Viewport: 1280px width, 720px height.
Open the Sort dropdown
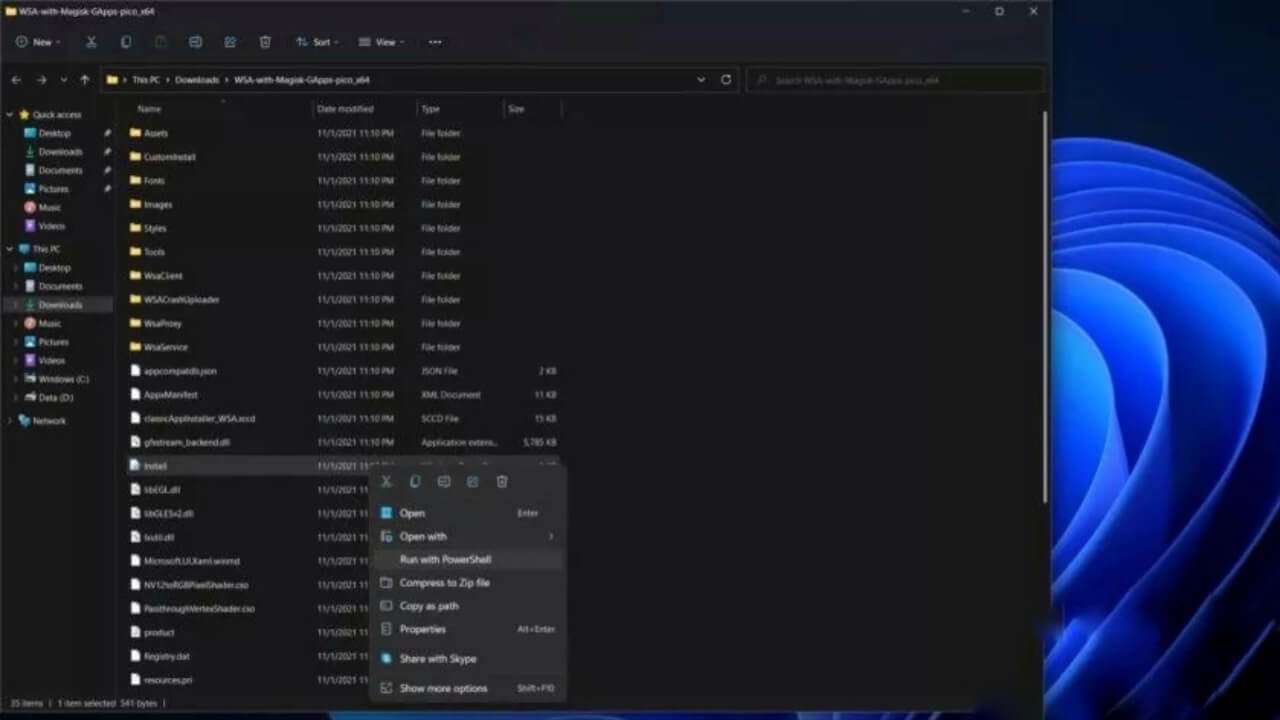point(318,42)
